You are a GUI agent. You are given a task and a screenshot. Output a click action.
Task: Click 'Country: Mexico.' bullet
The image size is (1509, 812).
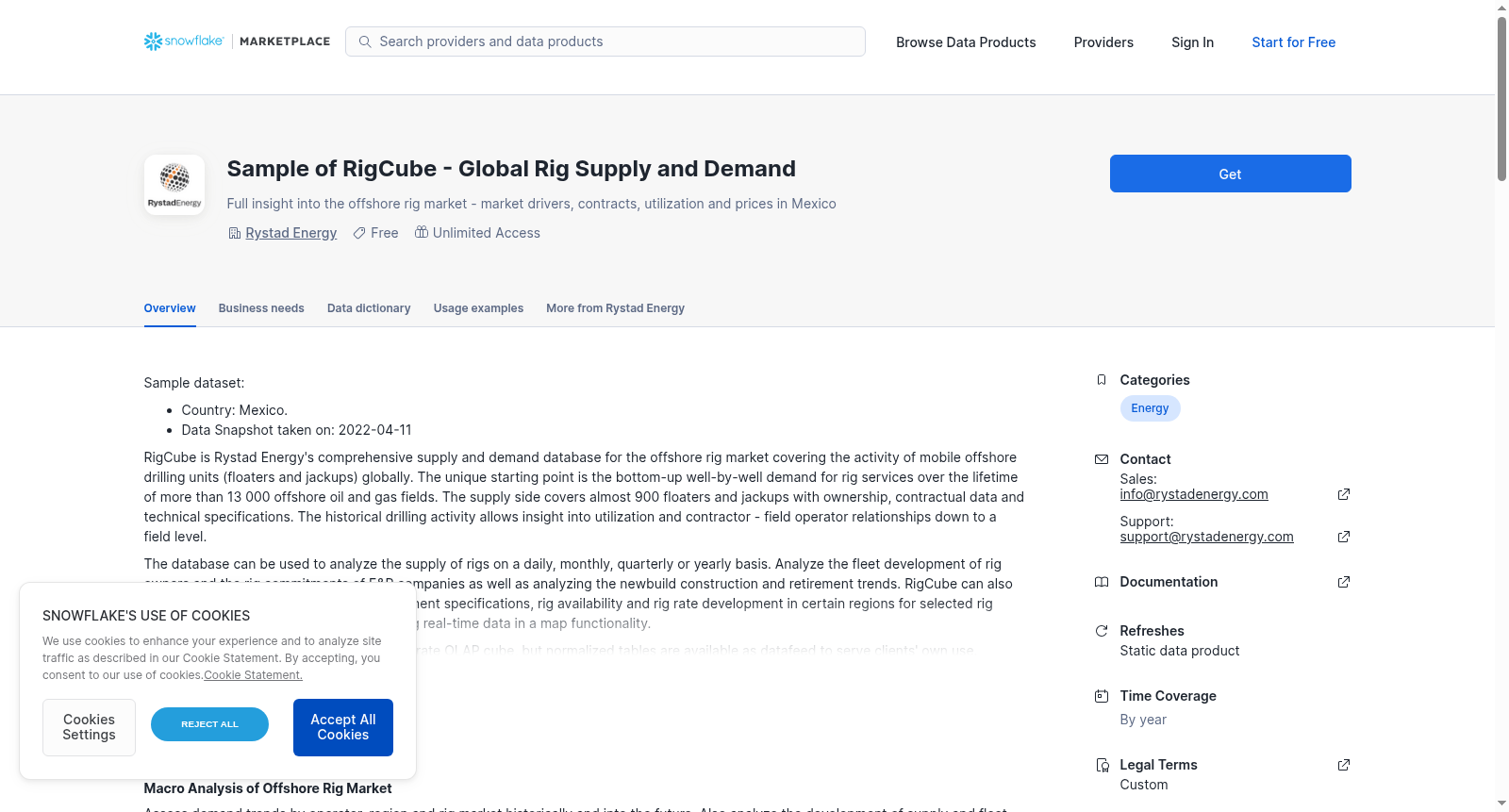(235, 410)
